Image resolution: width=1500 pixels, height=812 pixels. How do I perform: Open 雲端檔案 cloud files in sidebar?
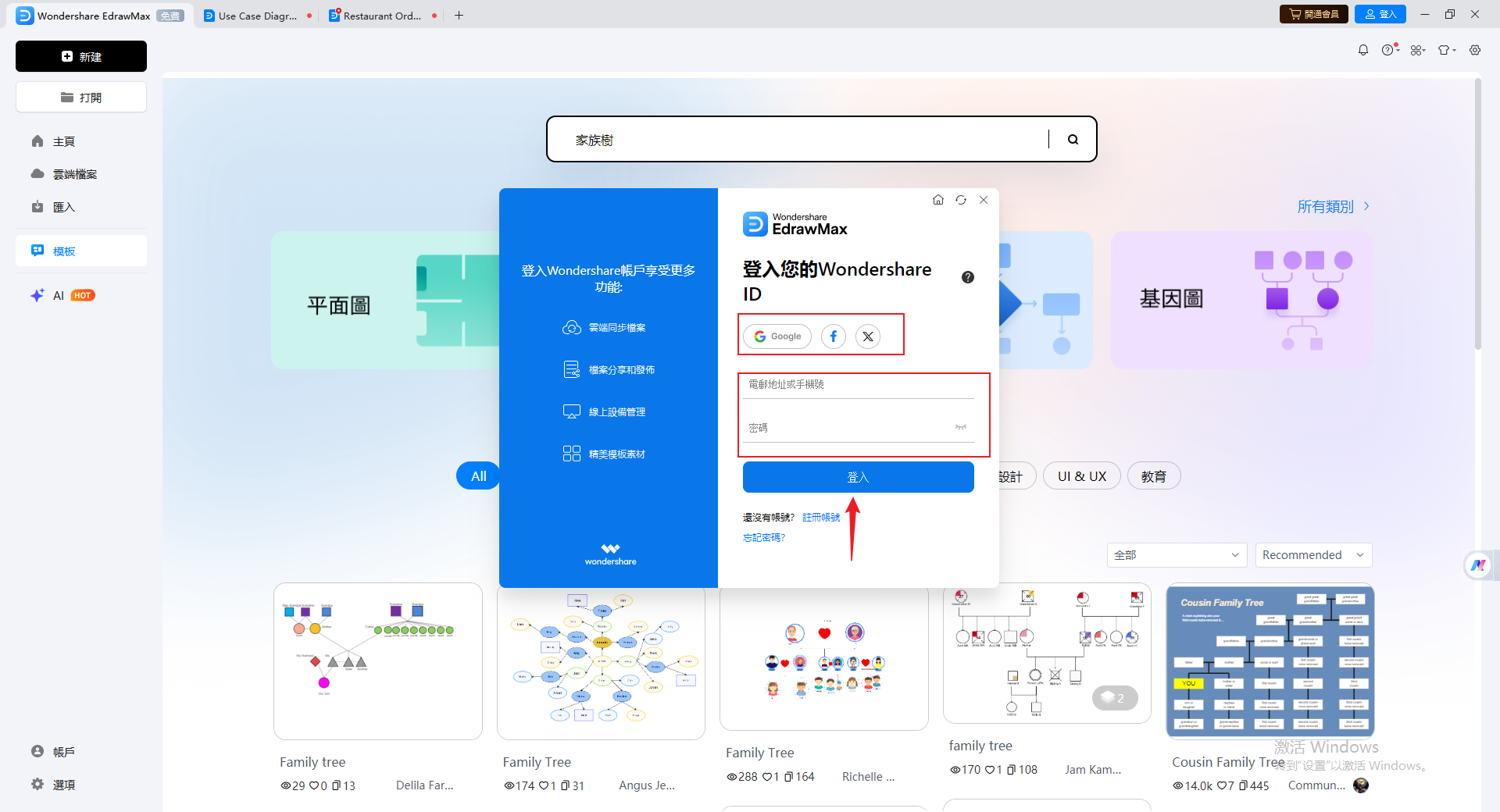[x=81, y=174]
